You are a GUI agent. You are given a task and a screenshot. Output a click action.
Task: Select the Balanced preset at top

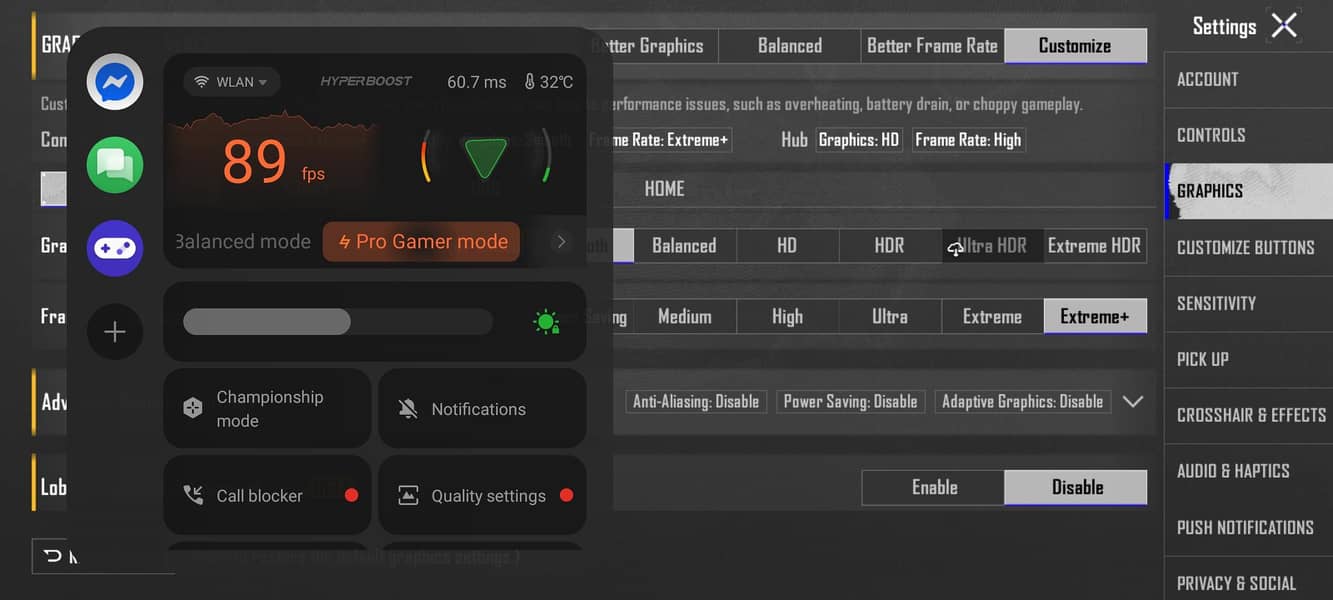coord(790,46)
